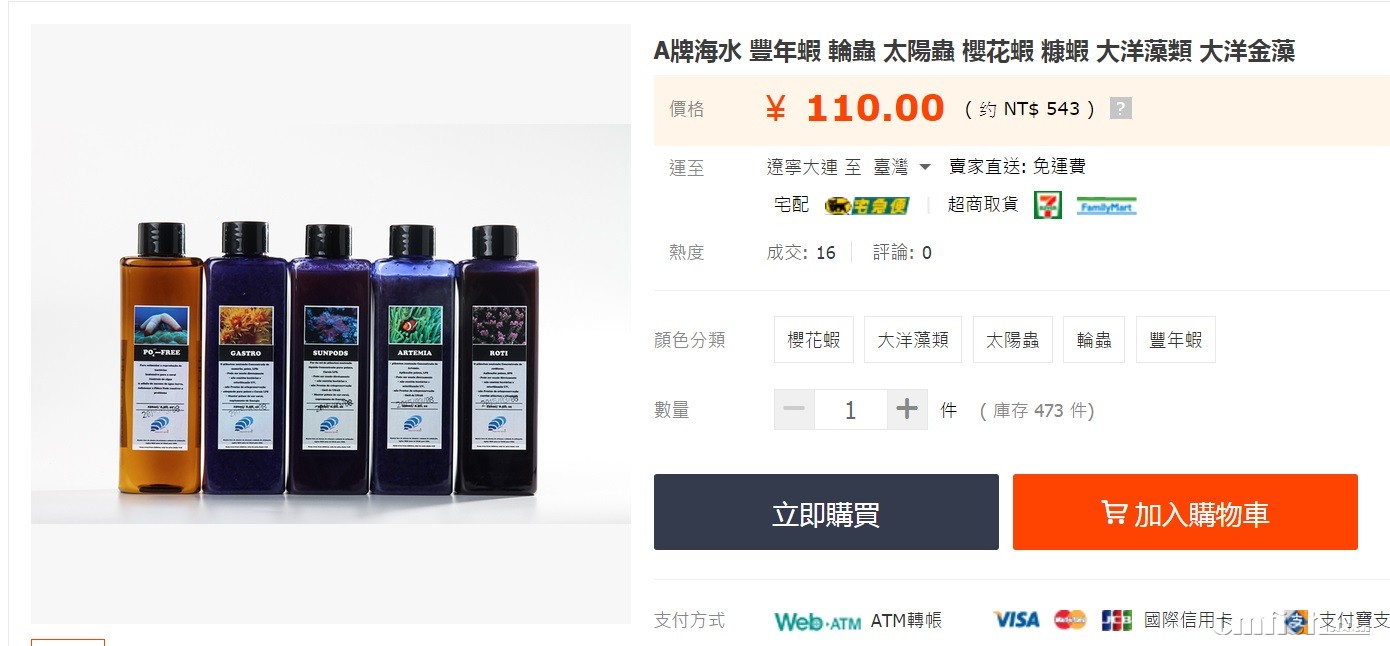
Task: Click the quantity input field
Action: point(850,410)
